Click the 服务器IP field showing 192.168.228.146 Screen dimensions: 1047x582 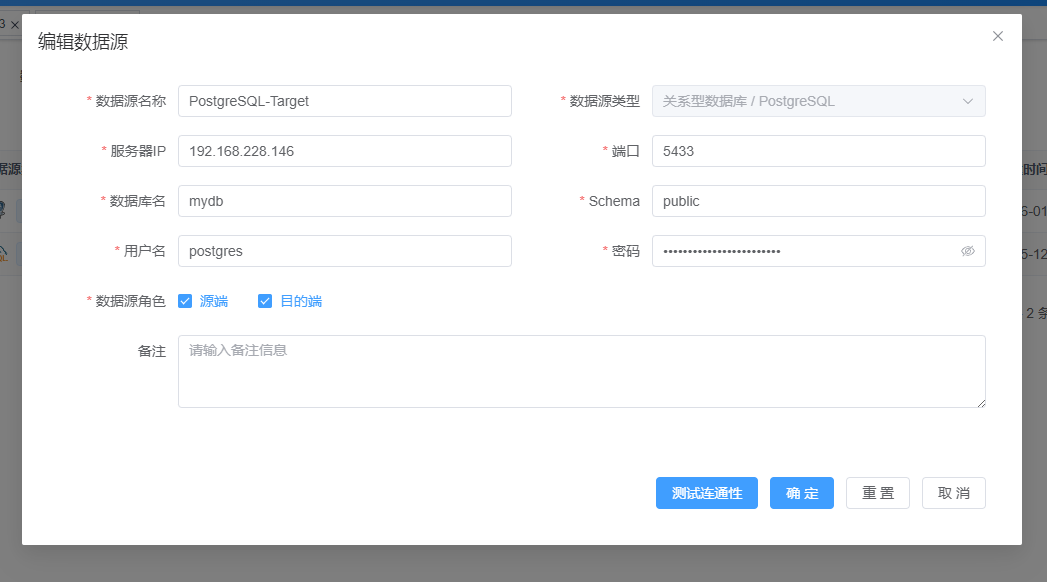tap(344, 151)
